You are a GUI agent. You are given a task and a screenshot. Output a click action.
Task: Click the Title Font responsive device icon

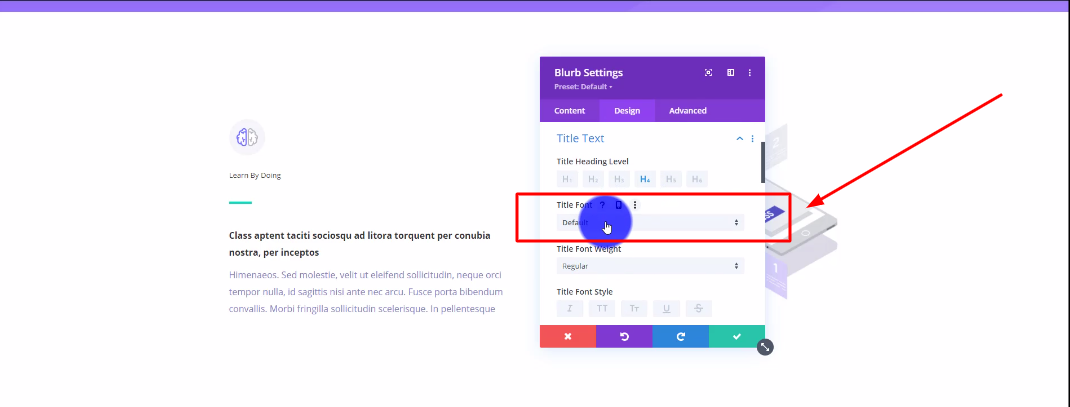[x=618, y=205]
